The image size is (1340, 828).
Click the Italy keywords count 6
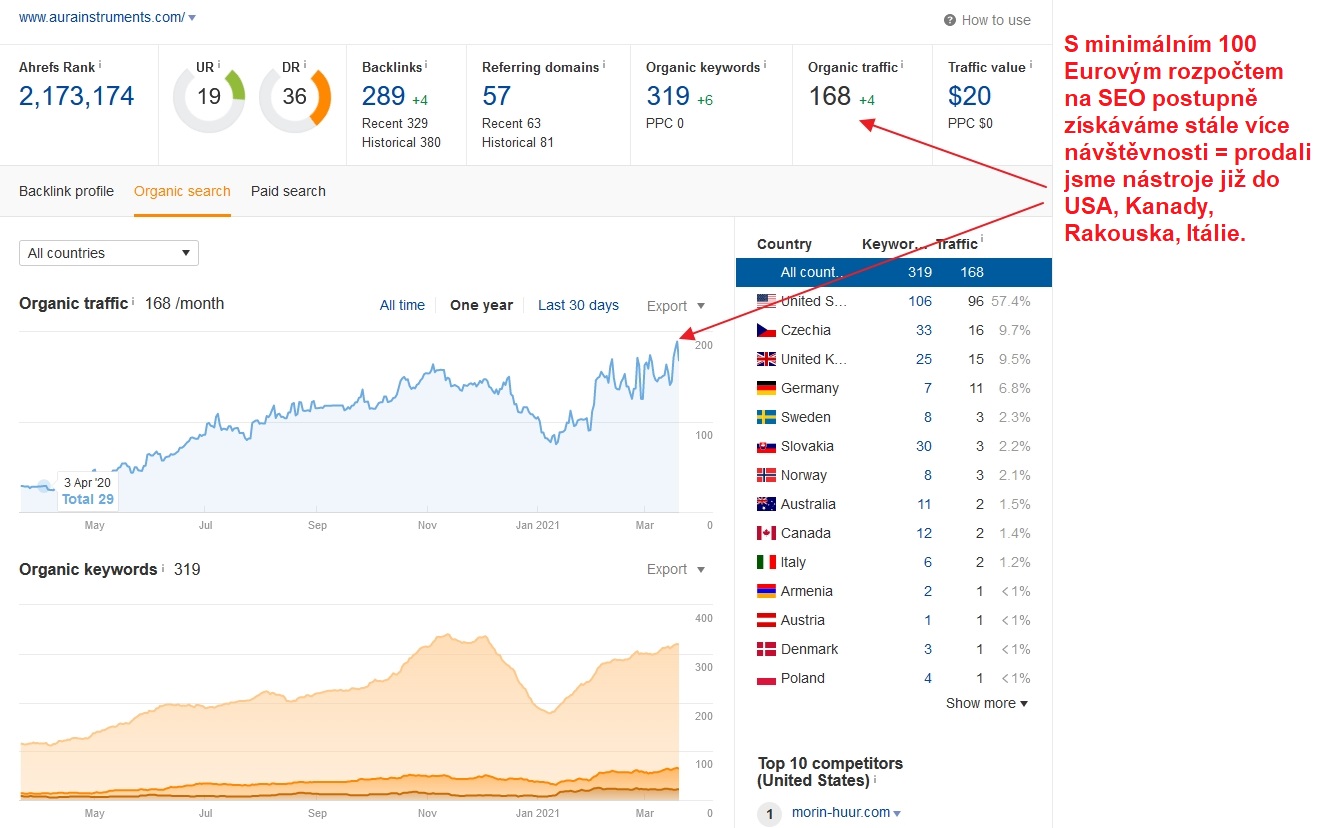[x=928, y=562]
